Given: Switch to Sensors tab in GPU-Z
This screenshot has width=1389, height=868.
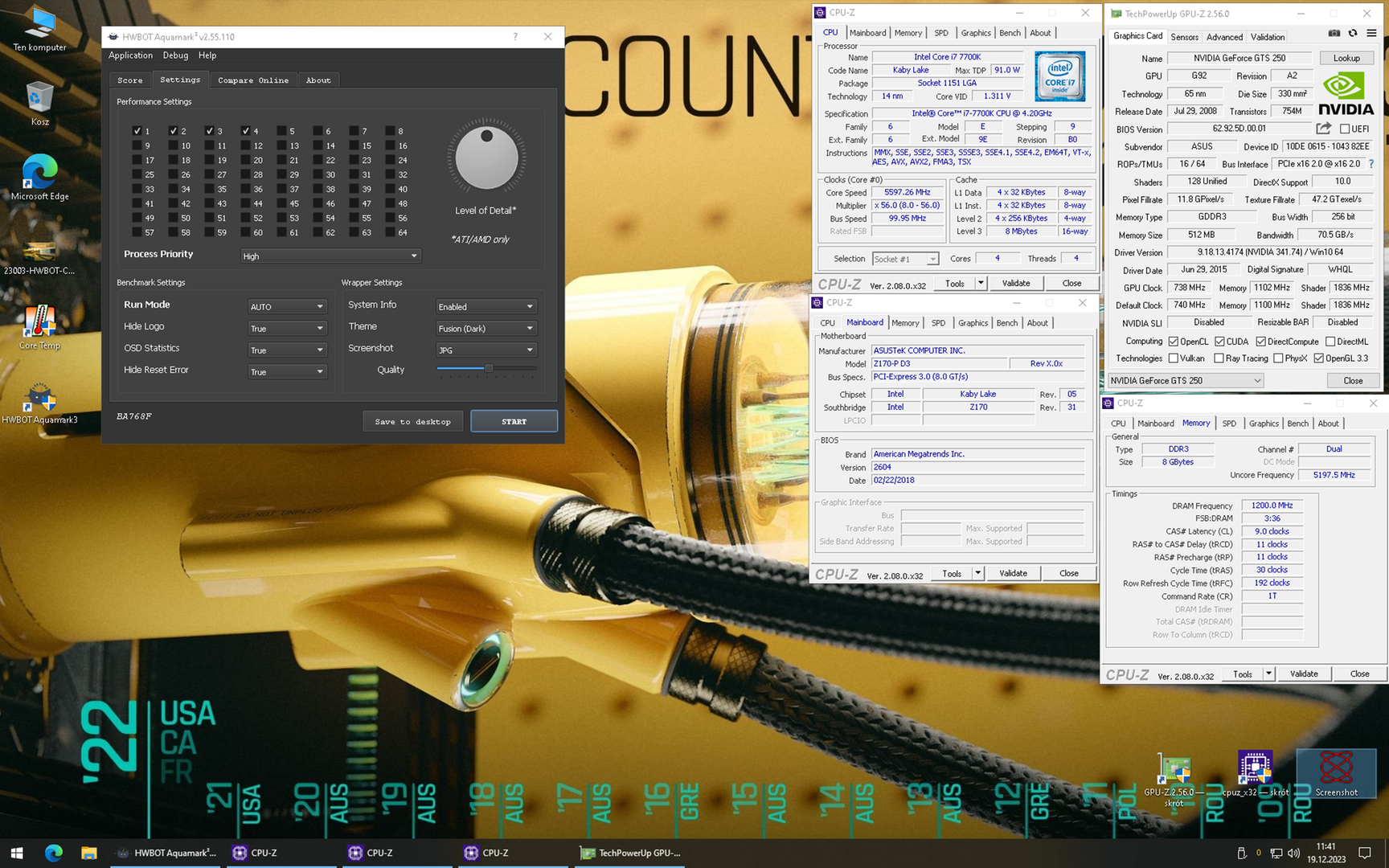Looking at the screenshot, I should (1184, 37).
